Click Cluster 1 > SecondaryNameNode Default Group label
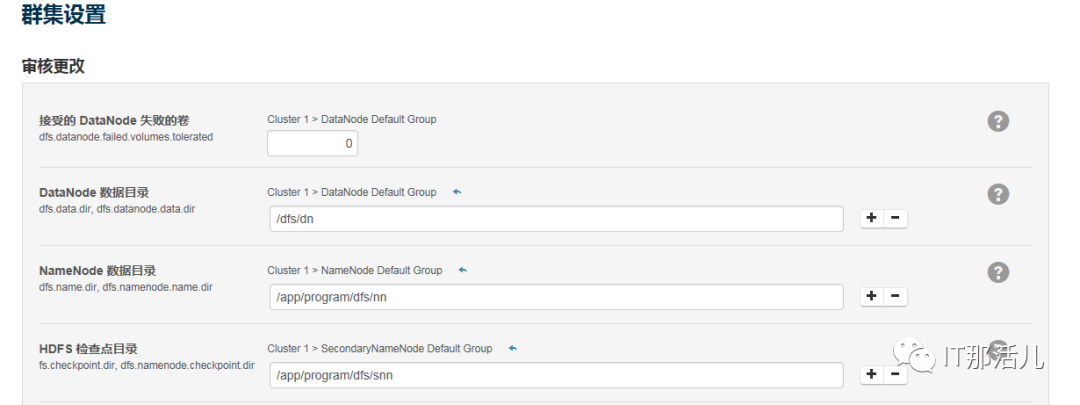 379,348
